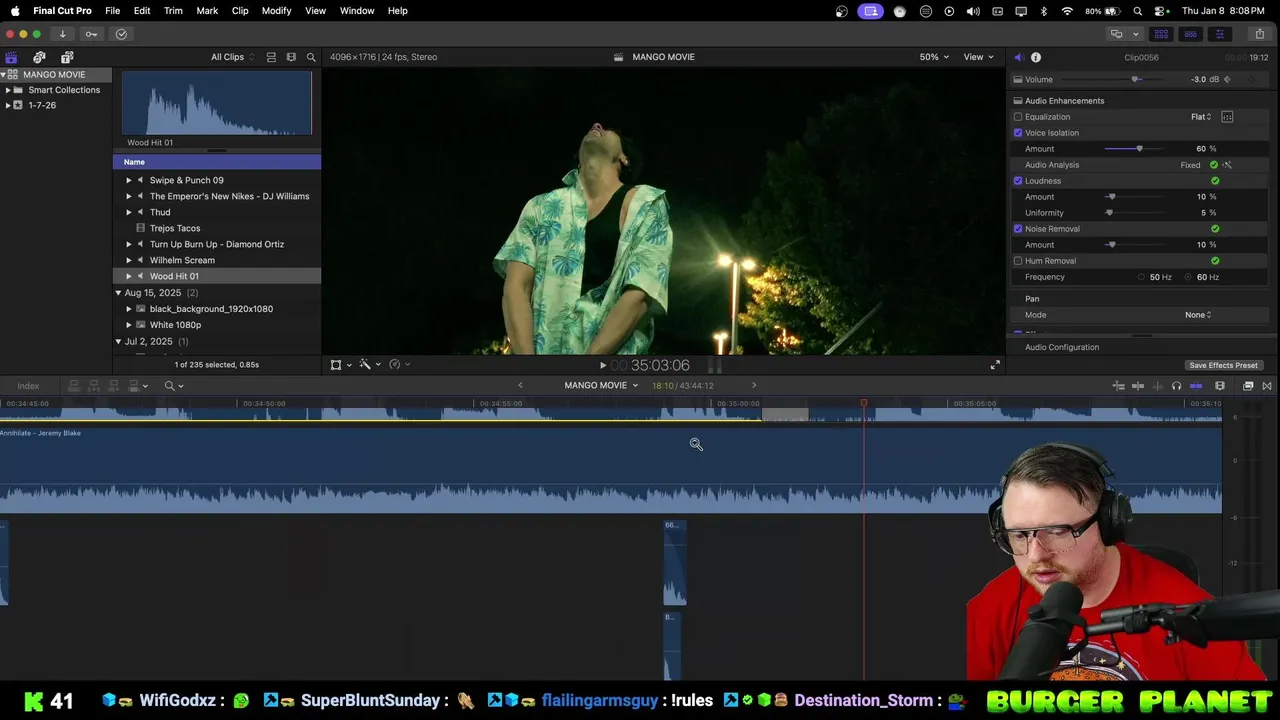The height and width of the screenshot is (720, 1280).
Task: Collapse the Aug 15, 2025 group
Action: point(118,293)
